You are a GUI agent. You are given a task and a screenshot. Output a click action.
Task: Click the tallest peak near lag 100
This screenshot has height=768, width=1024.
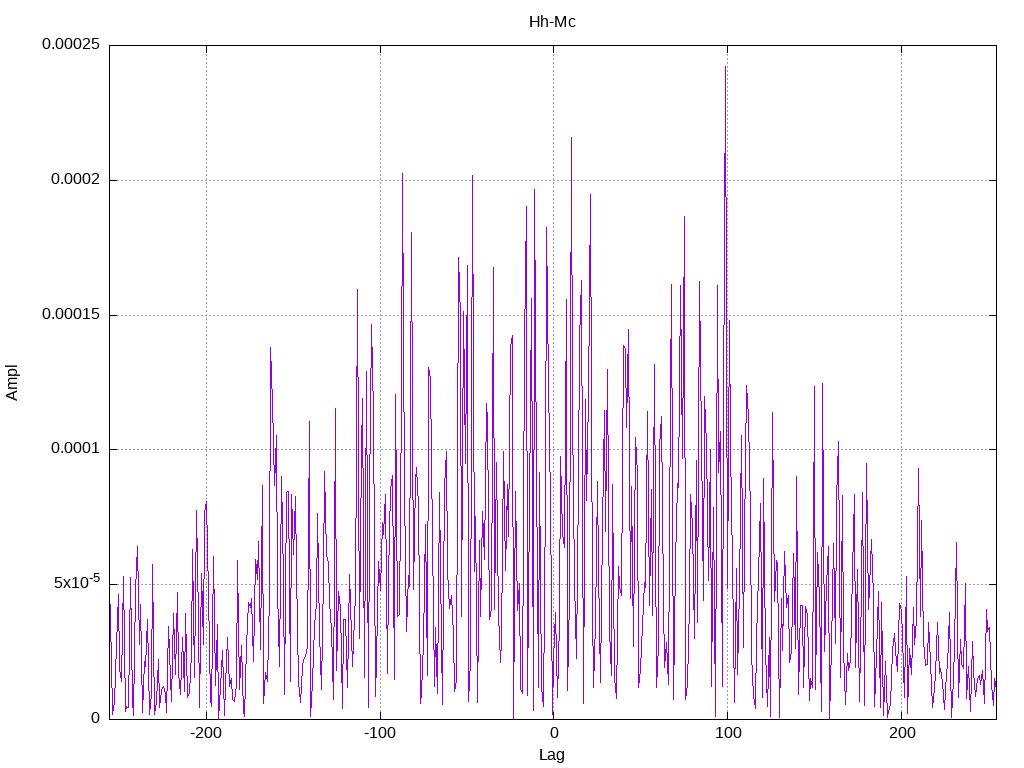[726, 68]
